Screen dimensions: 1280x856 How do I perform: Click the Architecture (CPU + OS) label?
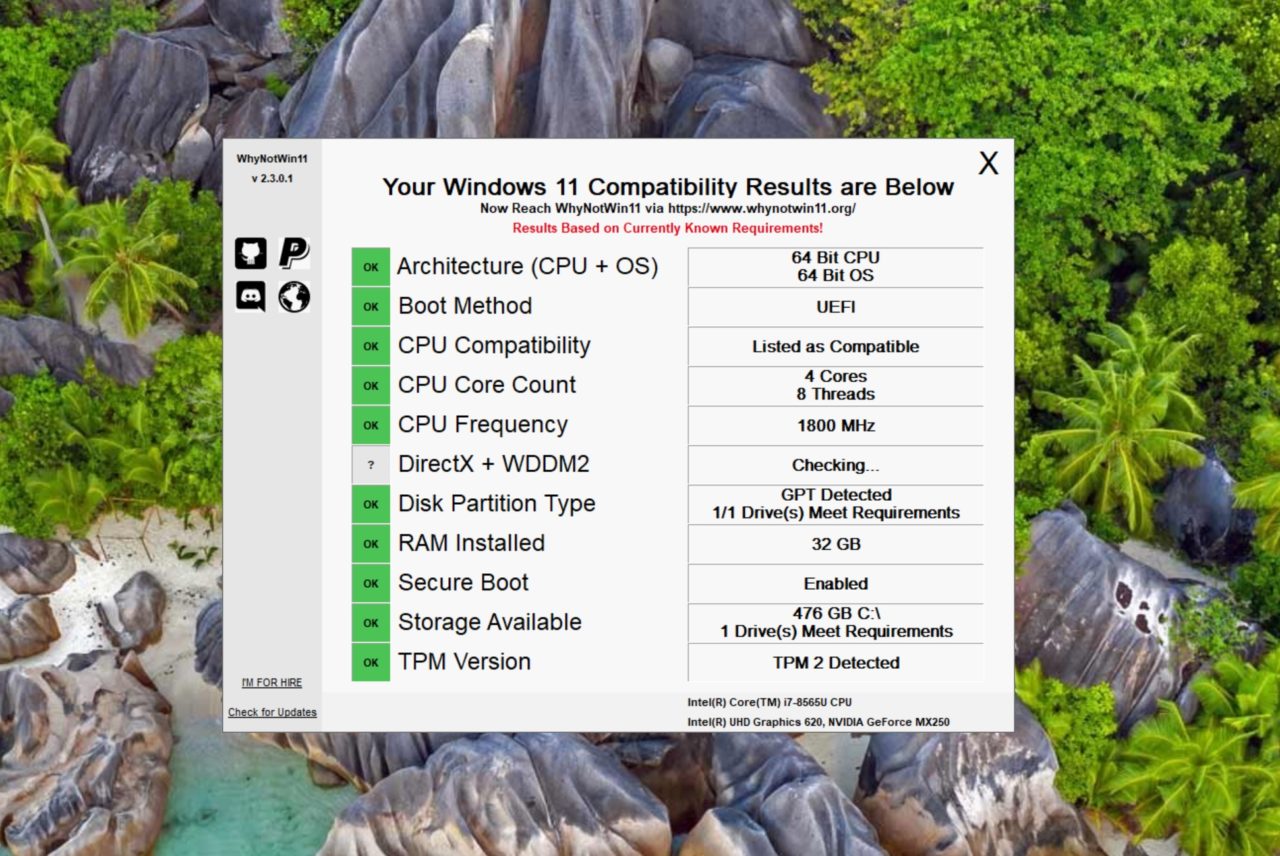[527, 267]
